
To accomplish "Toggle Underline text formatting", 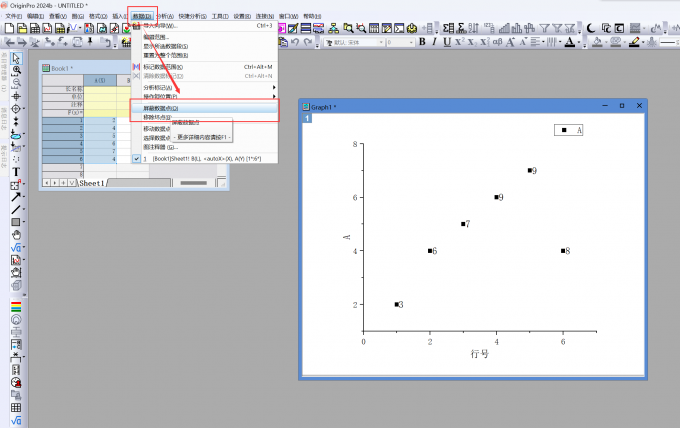I will 447,42.
